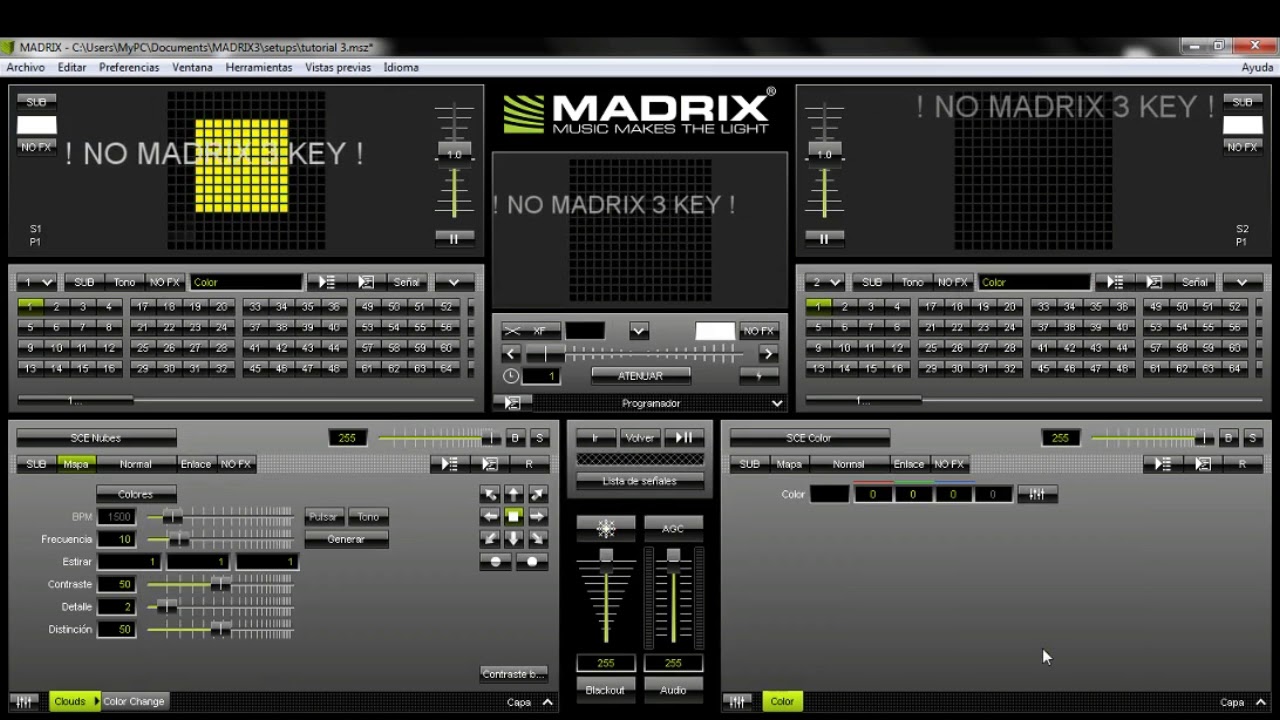This screenshot has width=1280, height=720.
Task: Pause the right preview output
Action: pos(824,239)
